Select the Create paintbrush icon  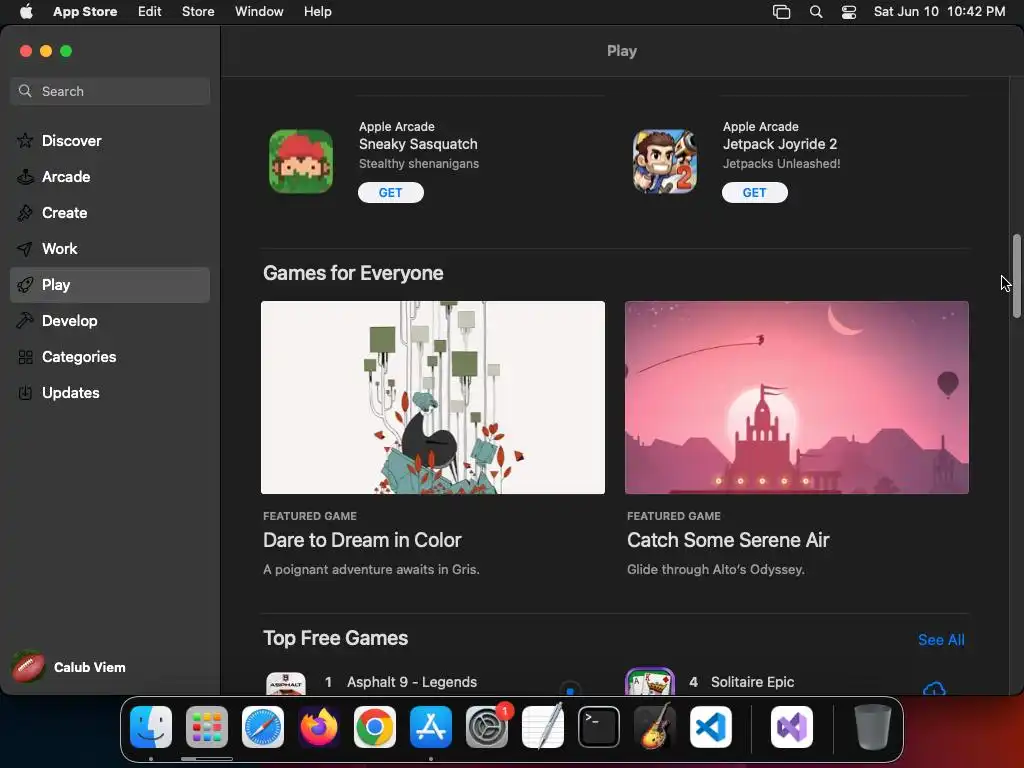tap(25, 213)
